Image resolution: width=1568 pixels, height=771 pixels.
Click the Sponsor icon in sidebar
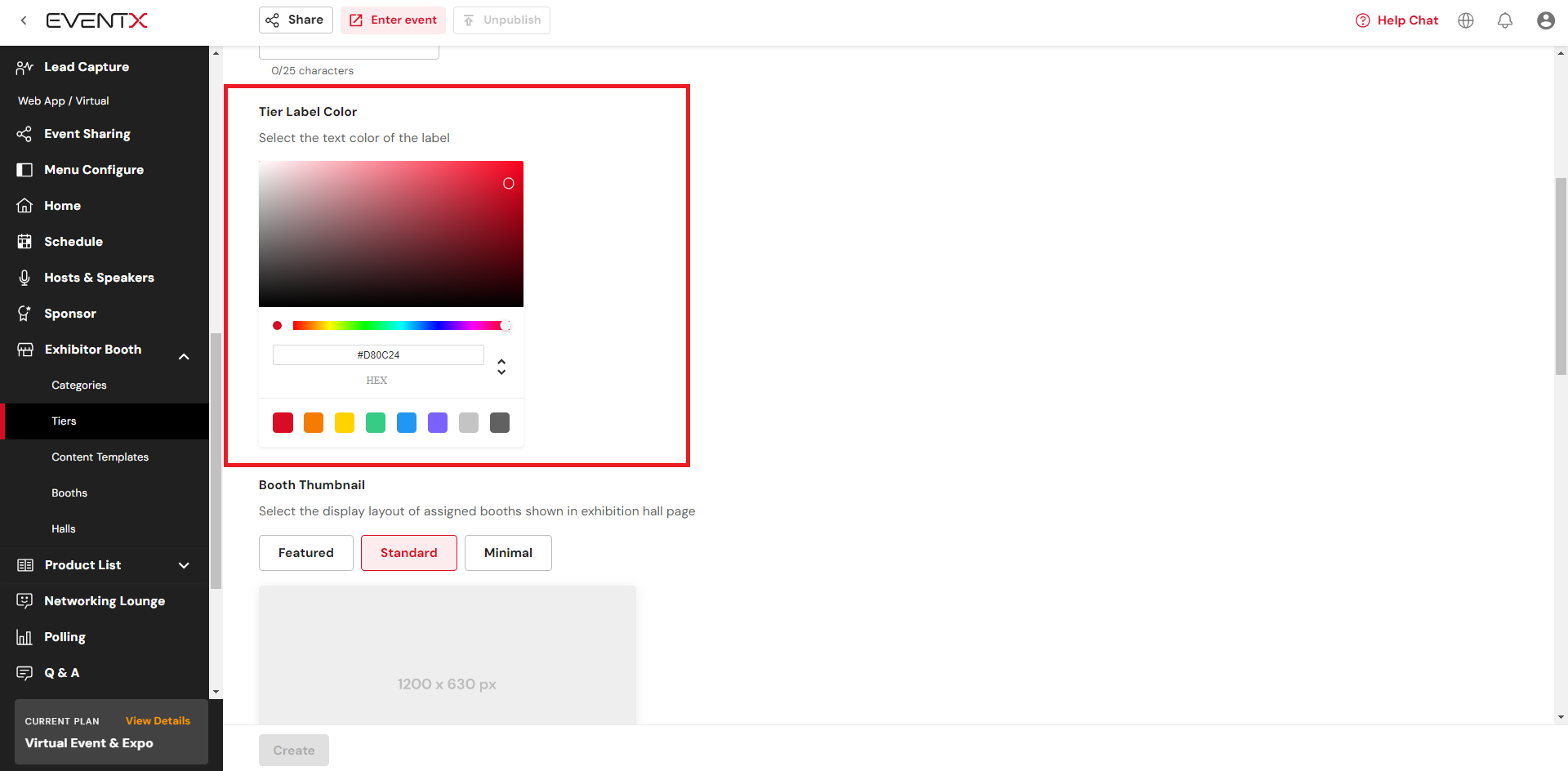[x=24, y=314]
